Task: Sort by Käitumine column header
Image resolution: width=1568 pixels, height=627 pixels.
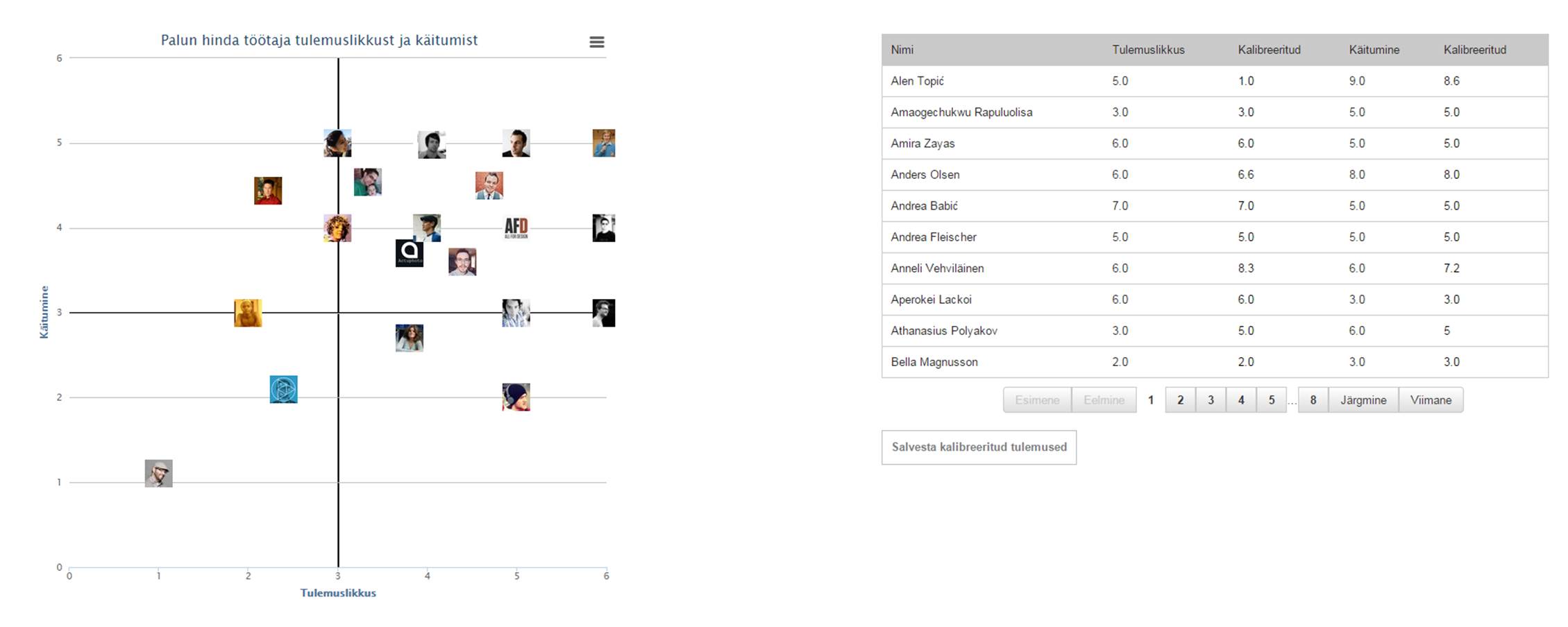Action: click(x=1374, y=50)
